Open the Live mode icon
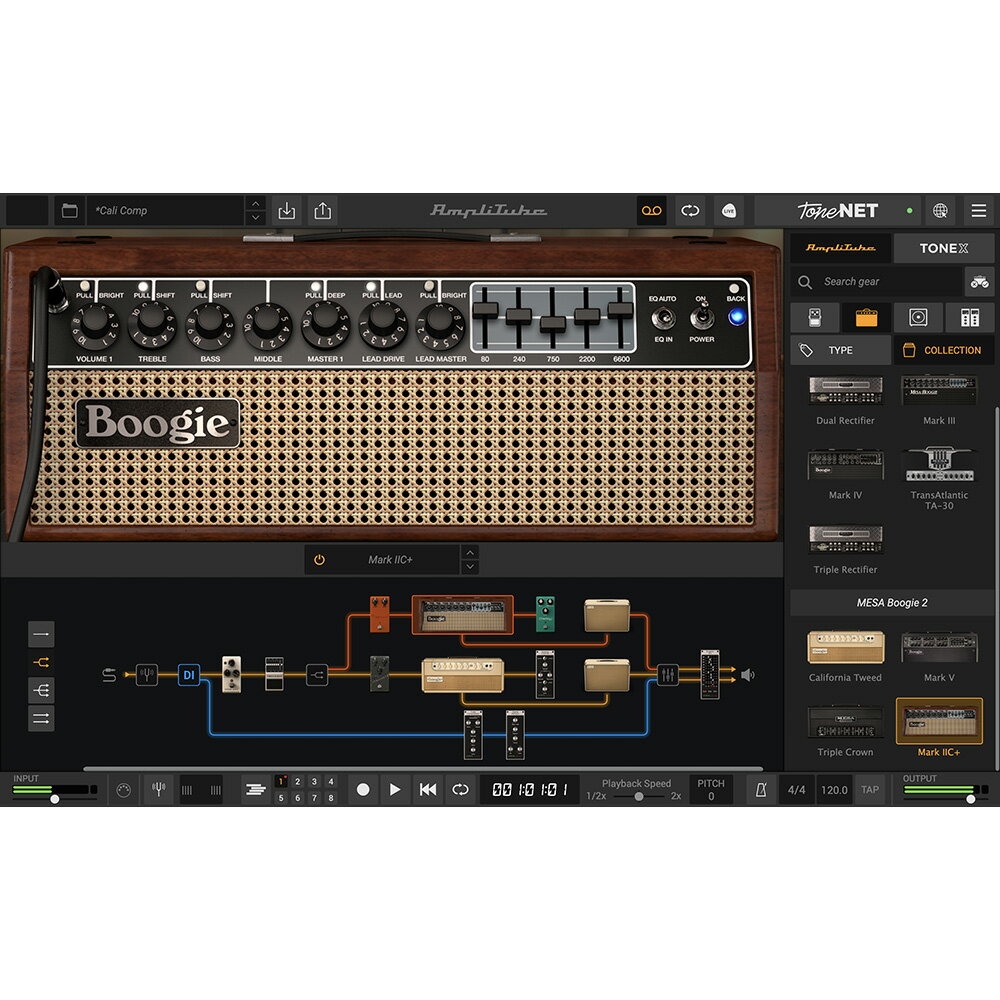1000x1000 pixels. pos(729,210)
